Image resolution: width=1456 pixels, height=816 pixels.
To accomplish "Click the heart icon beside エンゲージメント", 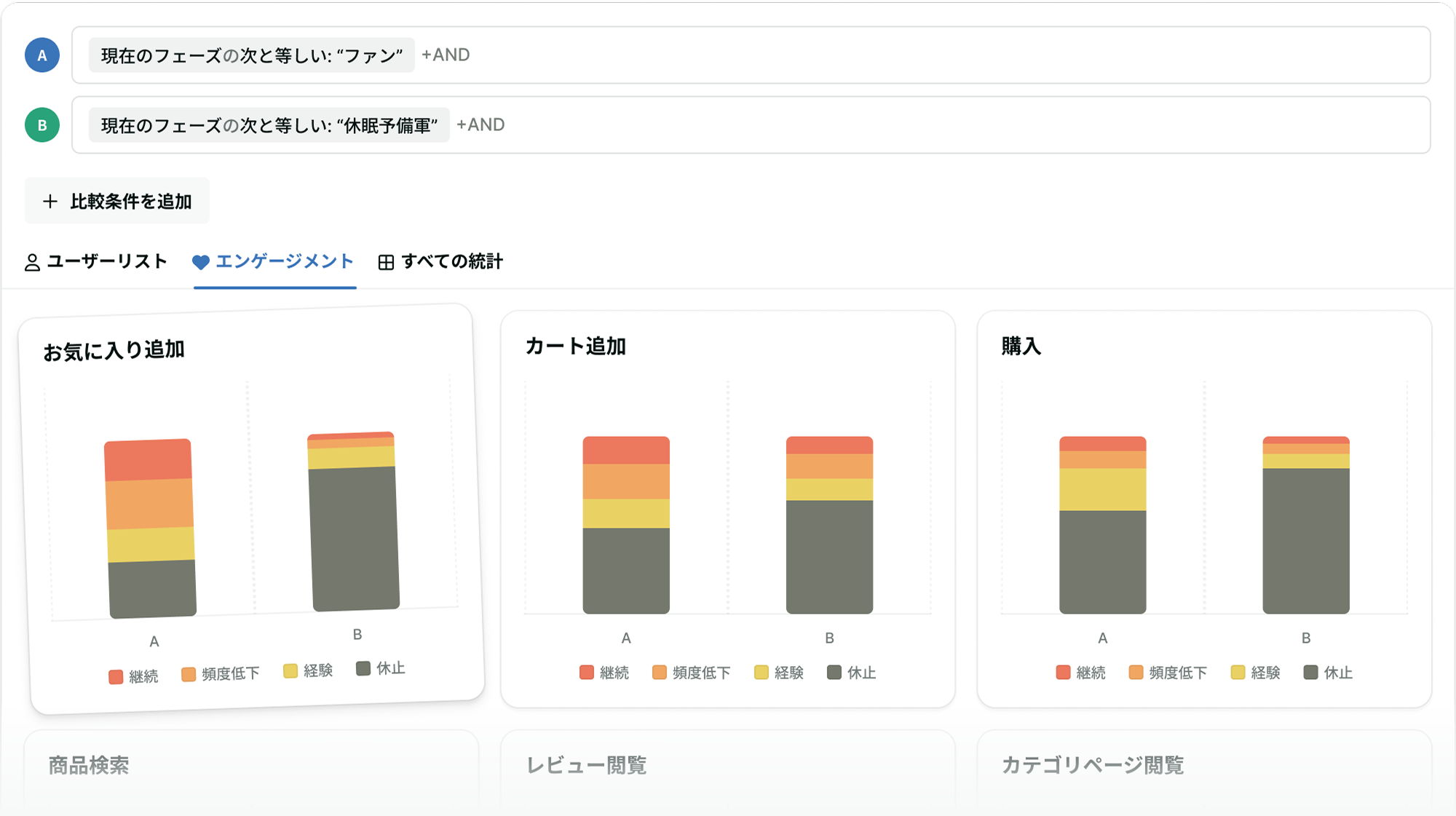I will [202, 262].
